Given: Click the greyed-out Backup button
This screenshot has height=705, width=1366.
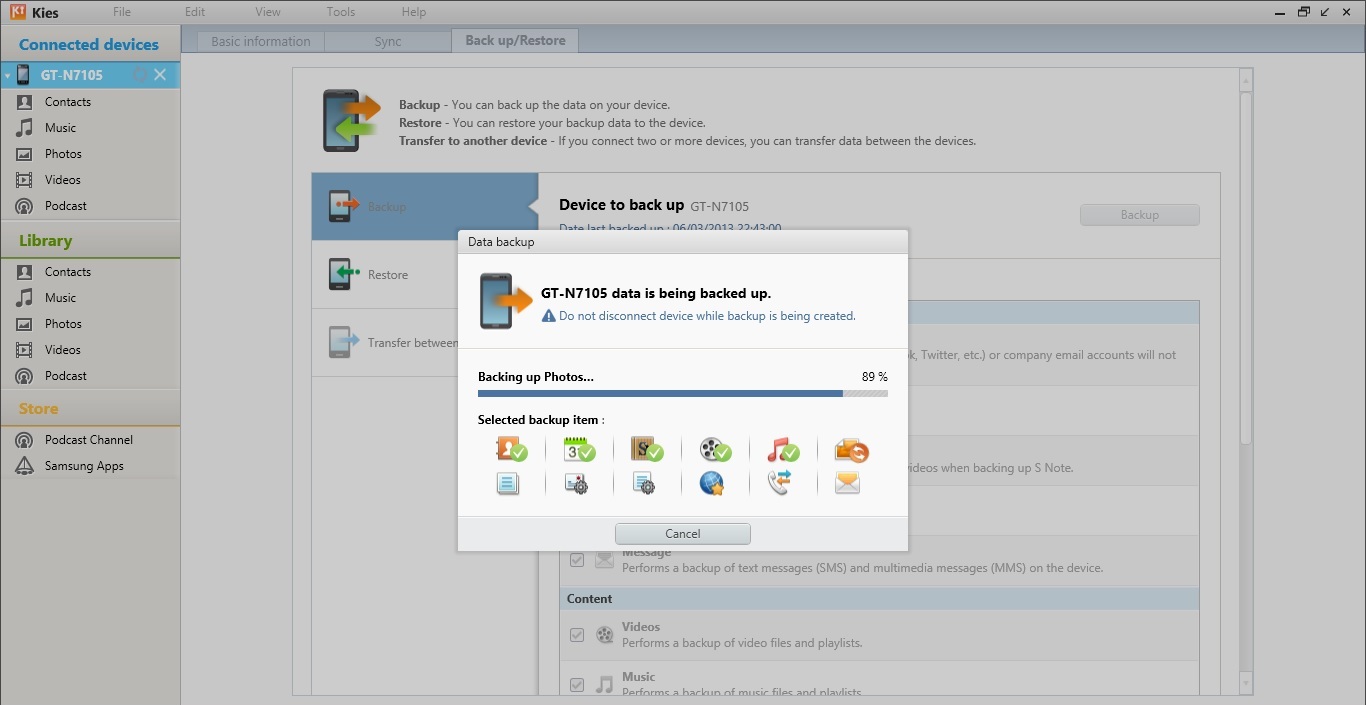Looking at the screenshot, I should (1139, 215).
